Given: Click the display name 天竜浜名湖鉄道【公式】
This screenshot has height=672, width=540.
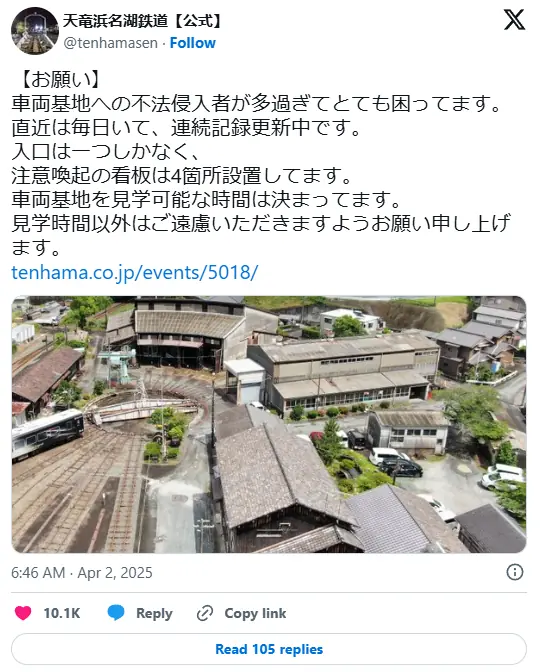Looking at the screenshot, I should pyautogui.click(x=142, y=21).
